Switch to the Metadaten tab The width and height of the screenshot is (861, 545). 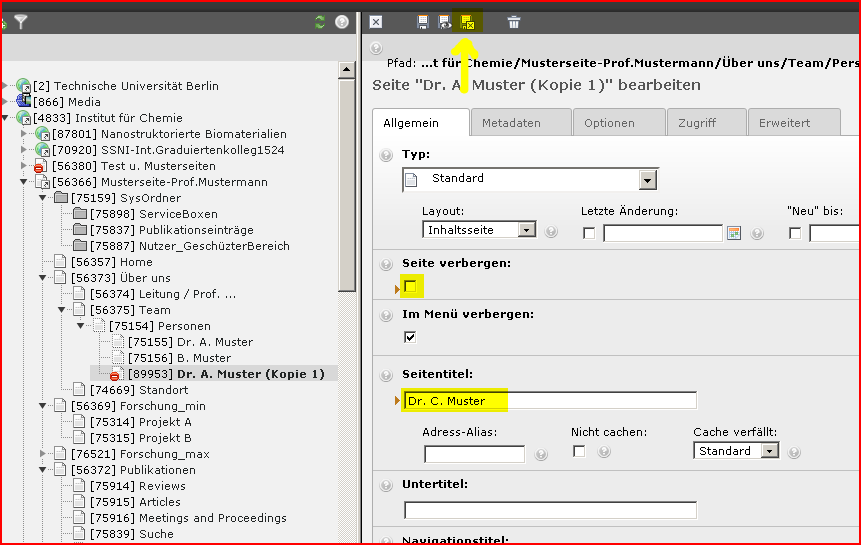click(511, 123)
